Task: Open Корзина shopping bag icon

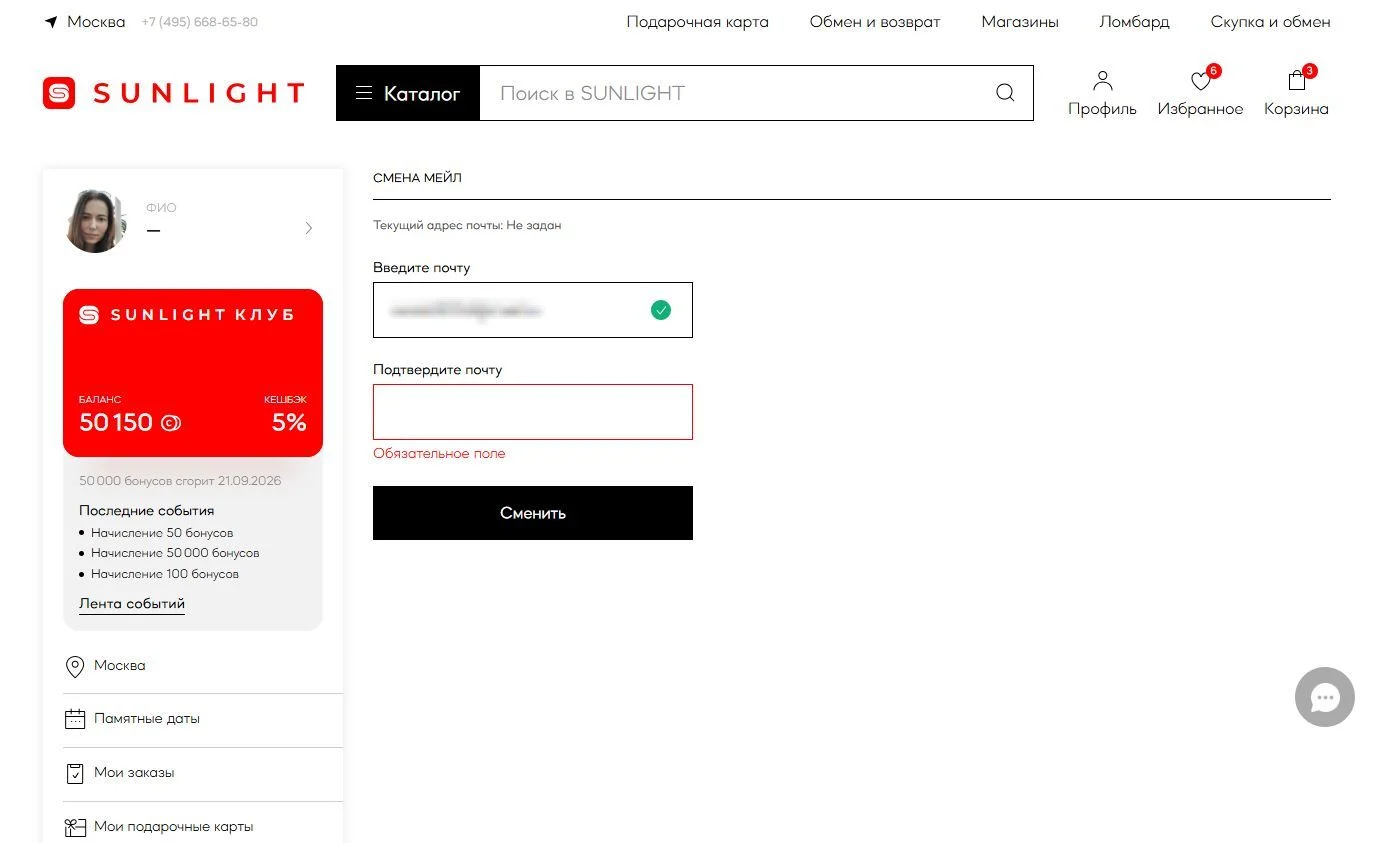Action: [1297, 81]
